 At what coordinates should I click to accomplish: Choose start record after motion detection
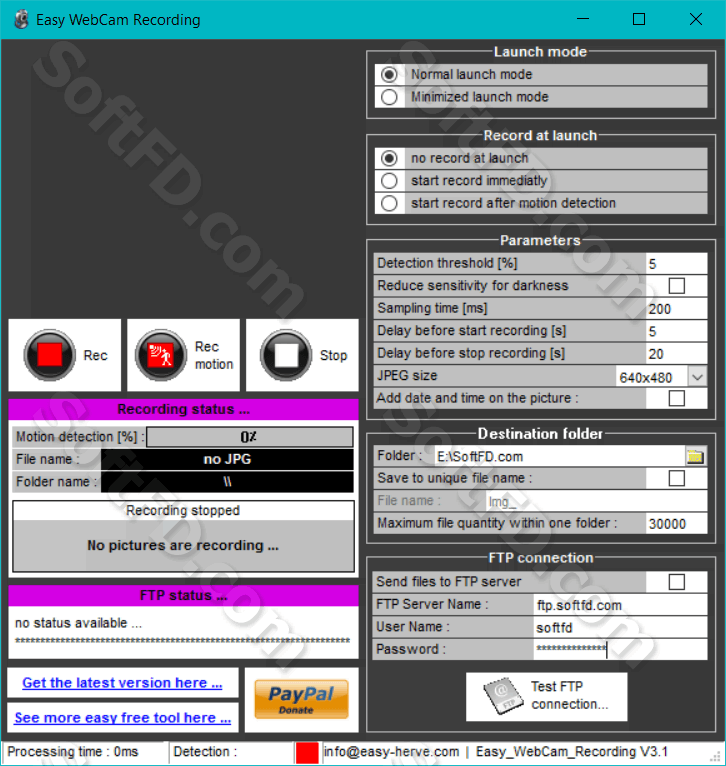[x=389, y=203]
